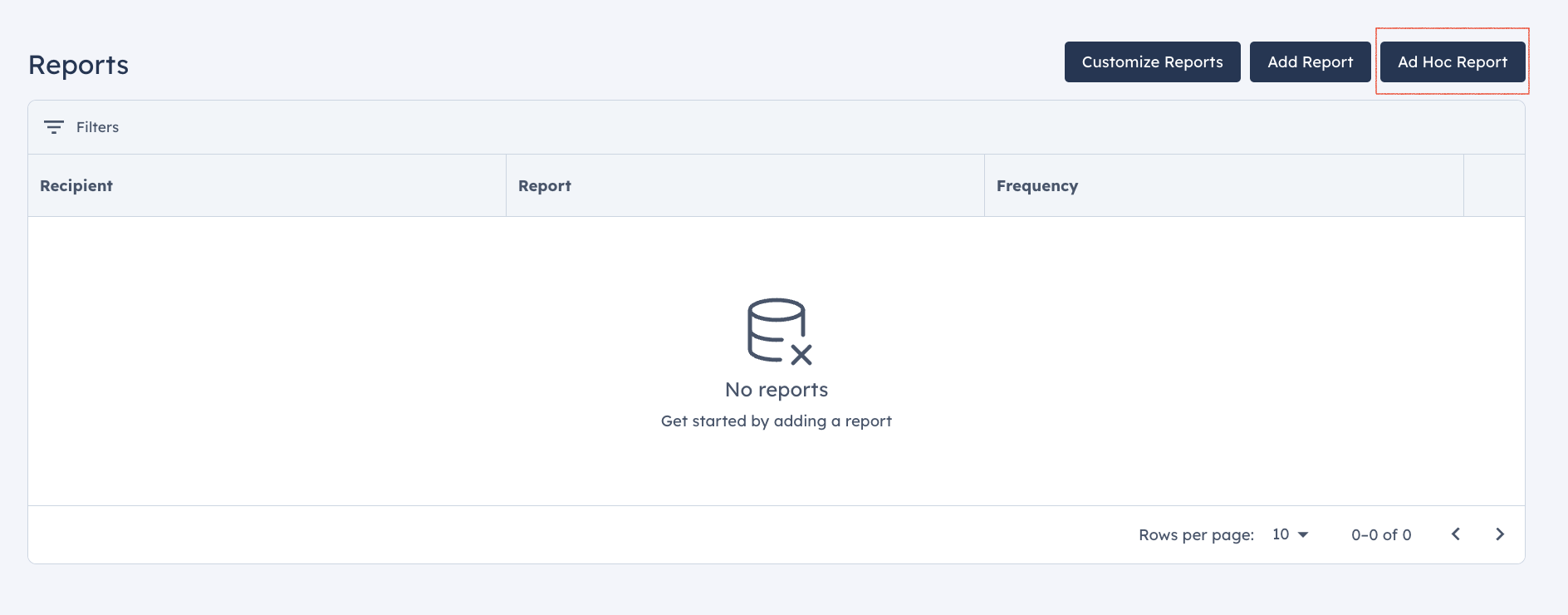Click 'Get started by adding a report' text
This screenshot has width=1568, height=615.
pos(777,421)
